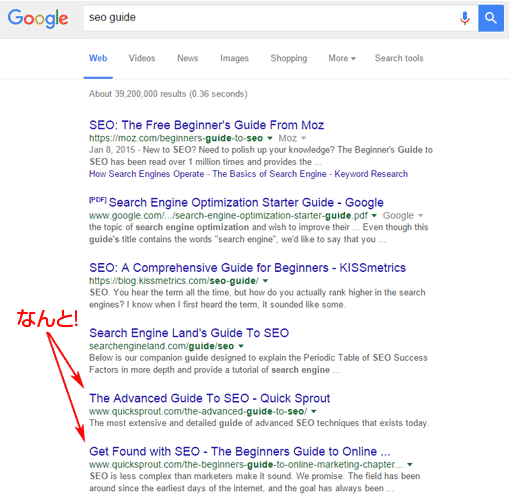Open the More menu in search tabs
Image resolution: width=509 pixels, height=500 pixels.
(x=342, y=58)
